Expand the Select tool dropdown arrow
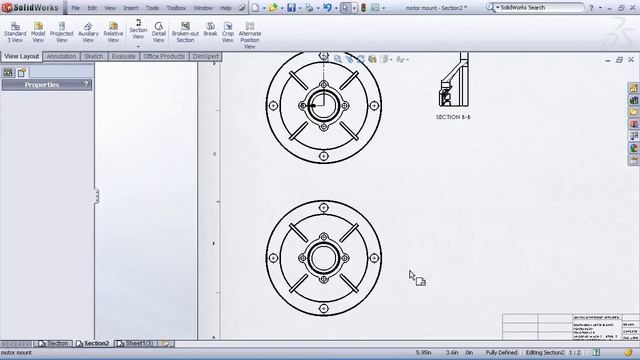Viewport: 640px width, 360px height. (x=353, y=8)
